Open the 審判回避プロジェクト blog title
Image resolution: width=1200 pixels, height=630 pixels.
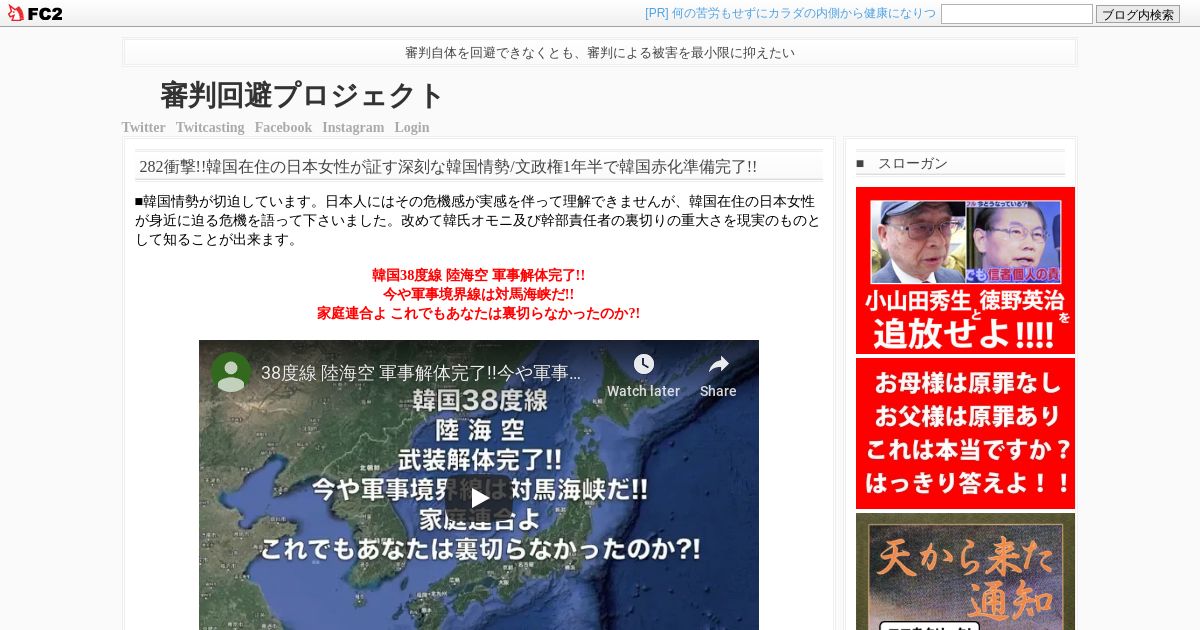pos(301,95)
